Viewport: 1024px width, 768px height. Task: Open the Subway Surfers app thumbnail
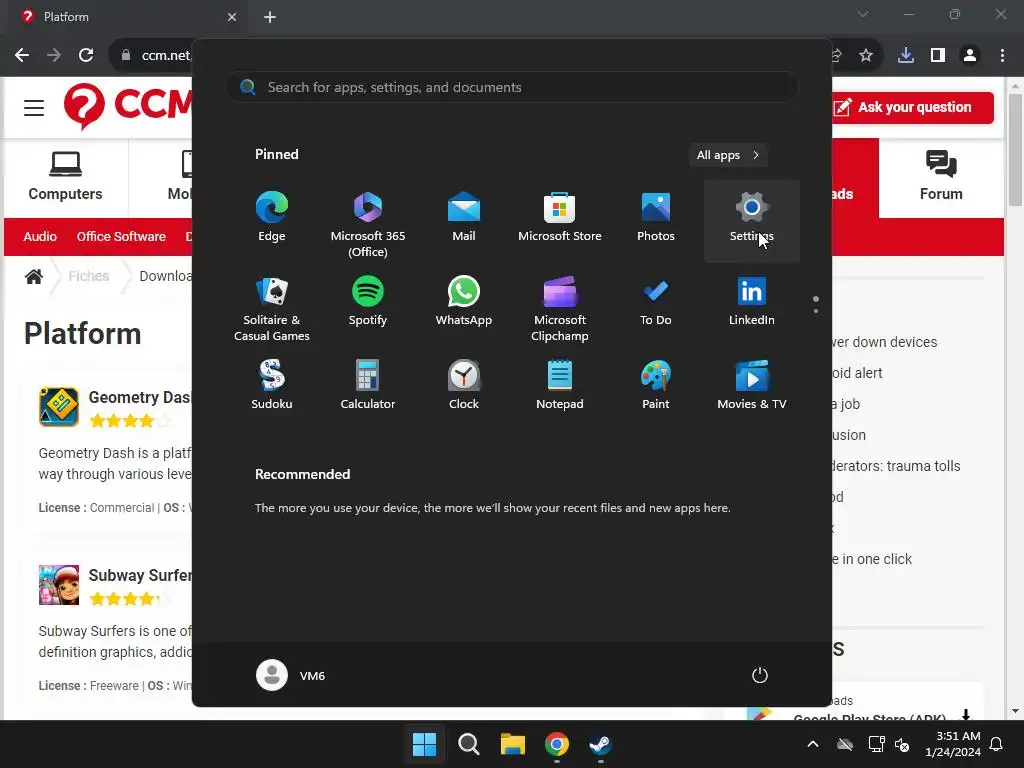tap(59, 584)
